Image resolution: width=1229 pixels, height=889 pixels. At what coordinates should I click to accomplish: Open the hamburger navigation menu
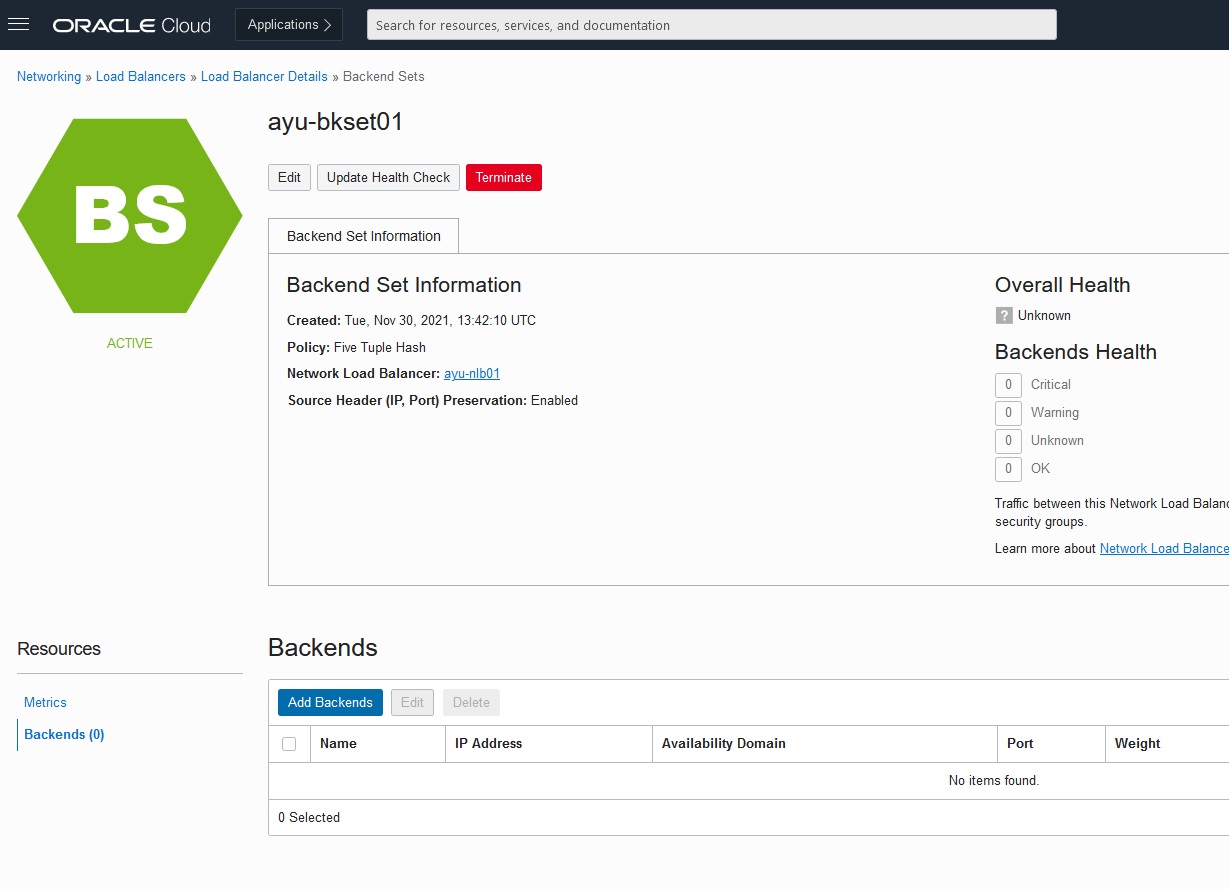pyautogui.click(x=19, y=25)
